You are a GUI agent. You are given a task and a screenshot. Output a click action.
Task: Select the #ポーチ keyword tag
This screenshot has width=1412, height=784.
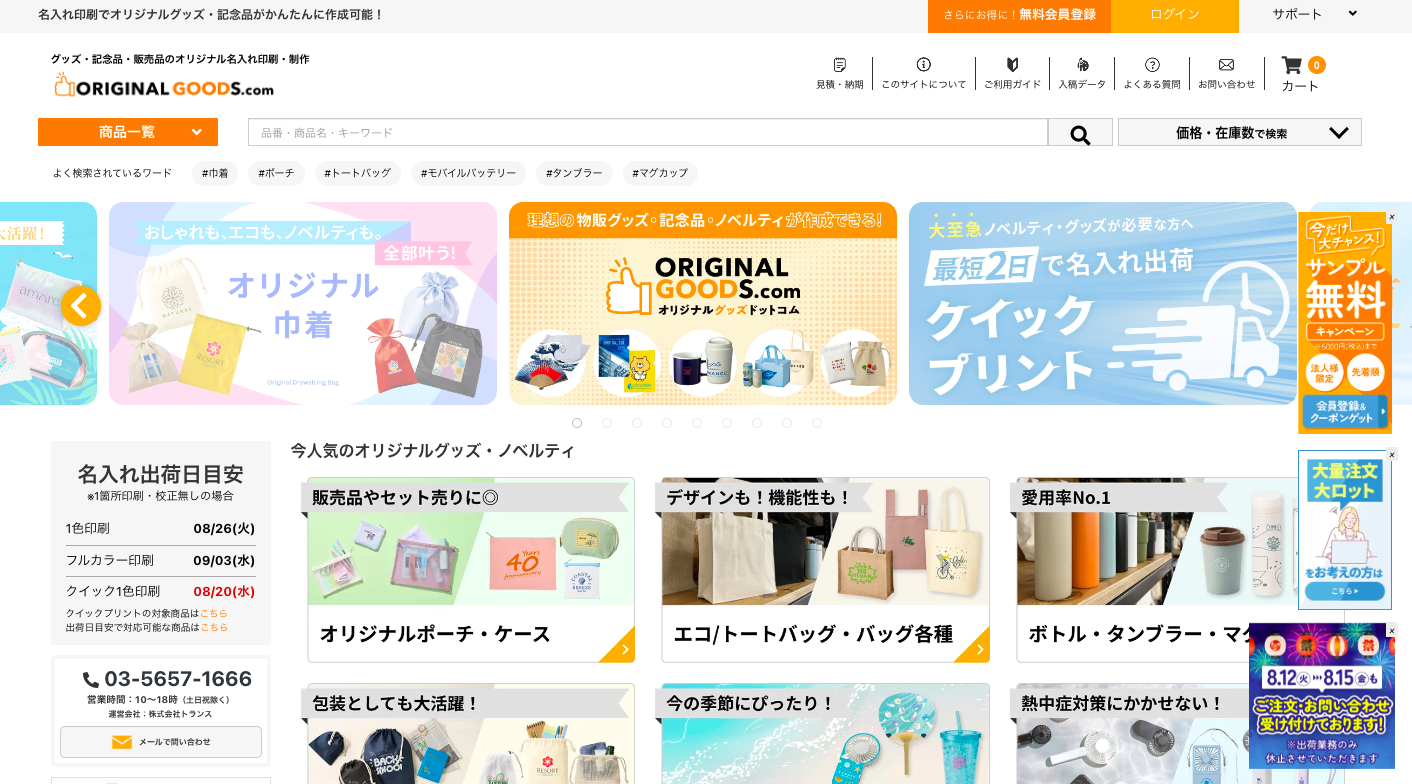277,173
